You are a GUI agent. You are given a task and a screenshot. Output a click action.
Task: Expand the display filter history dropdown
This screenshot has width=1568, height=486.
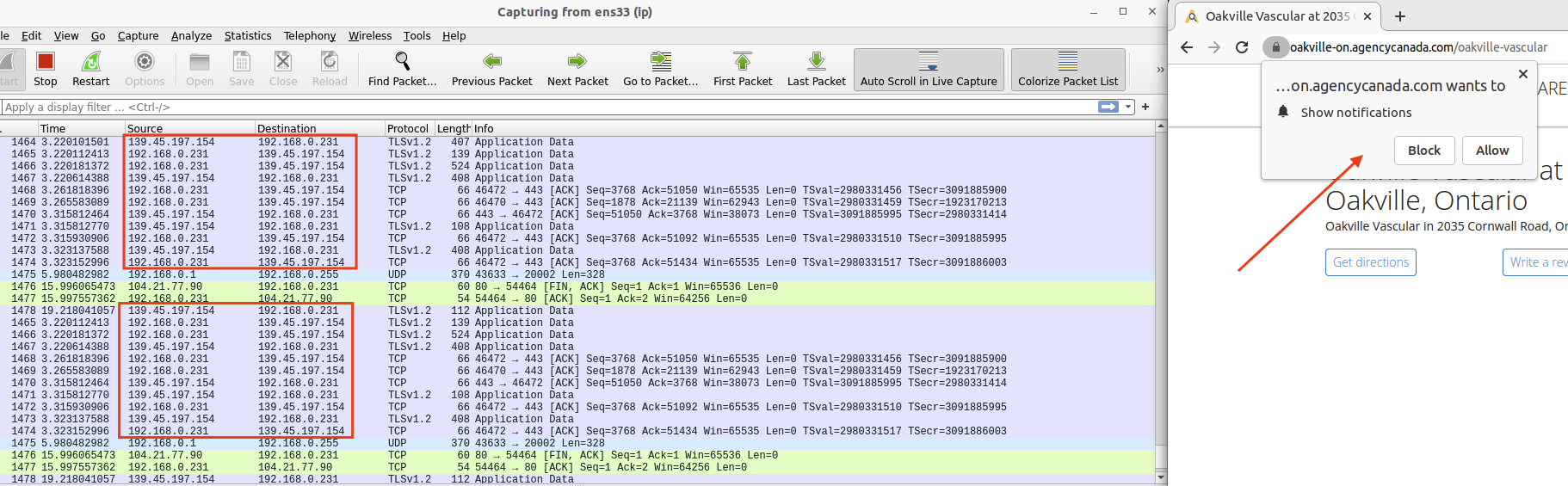point(1128,107)
